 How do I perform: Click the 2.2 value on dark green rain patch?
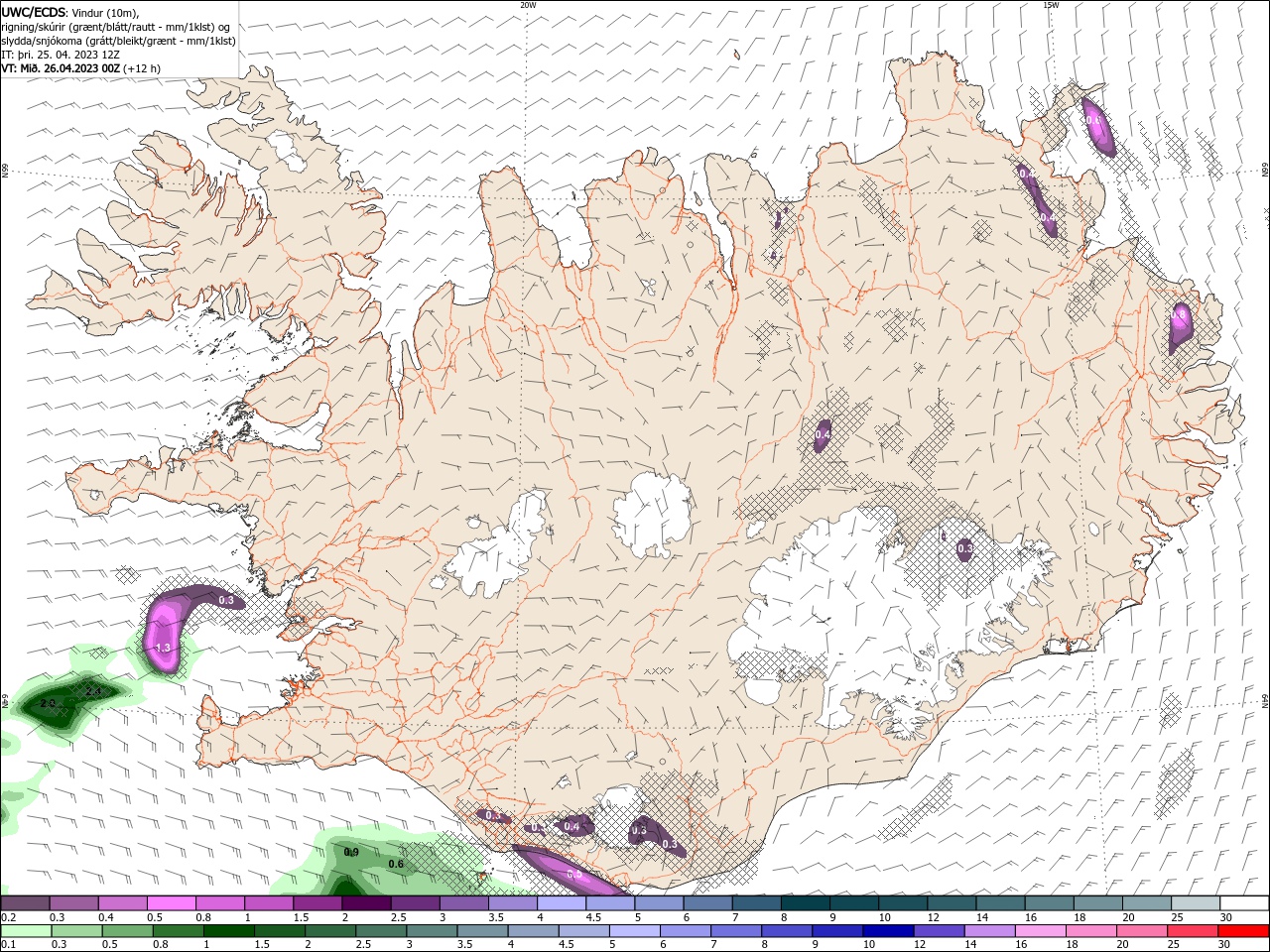pyautogui.click(x=47, y=704)
